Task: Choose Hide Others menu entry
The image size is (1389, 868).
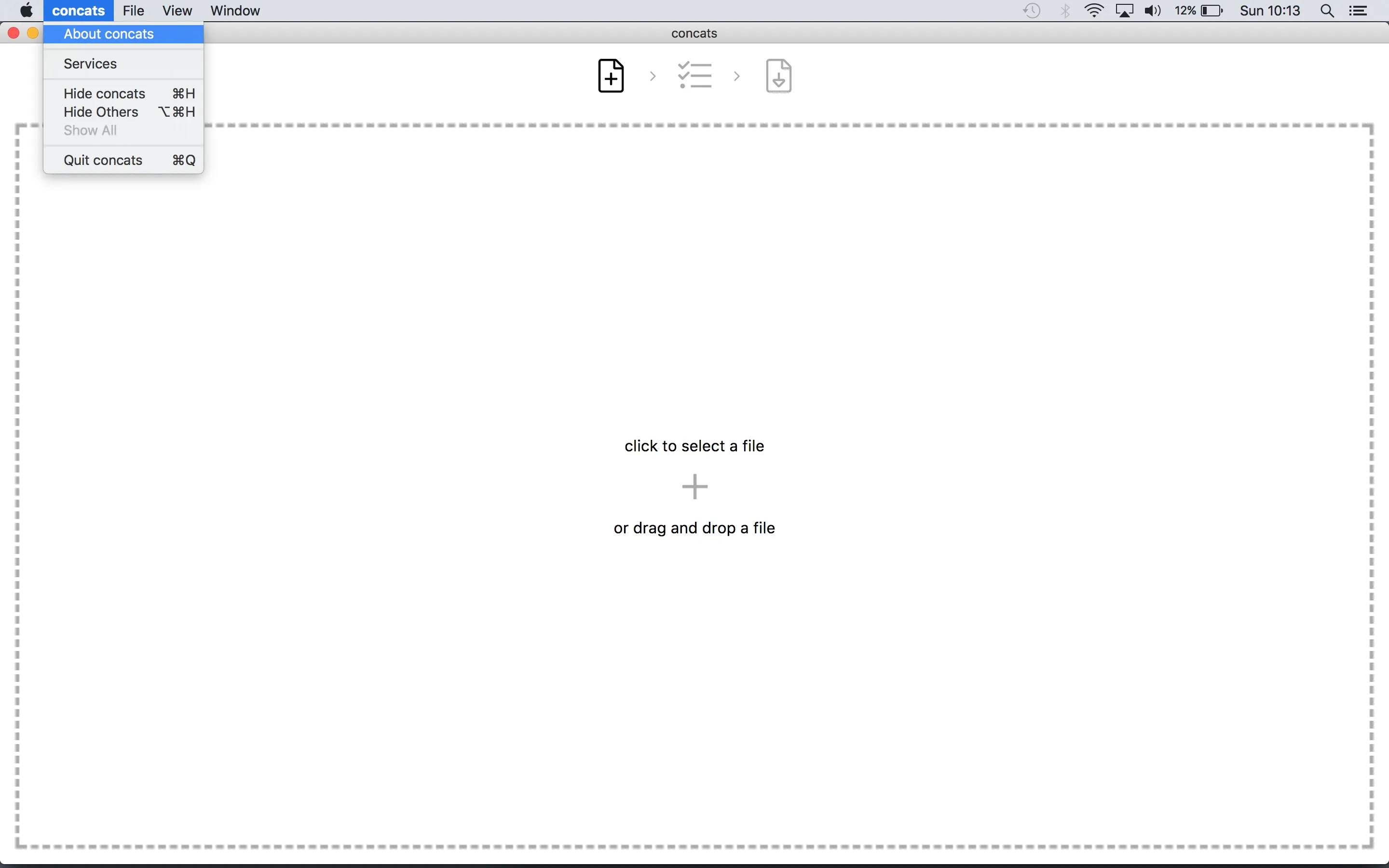Action: pyautogui.click(x=101, y=112)
